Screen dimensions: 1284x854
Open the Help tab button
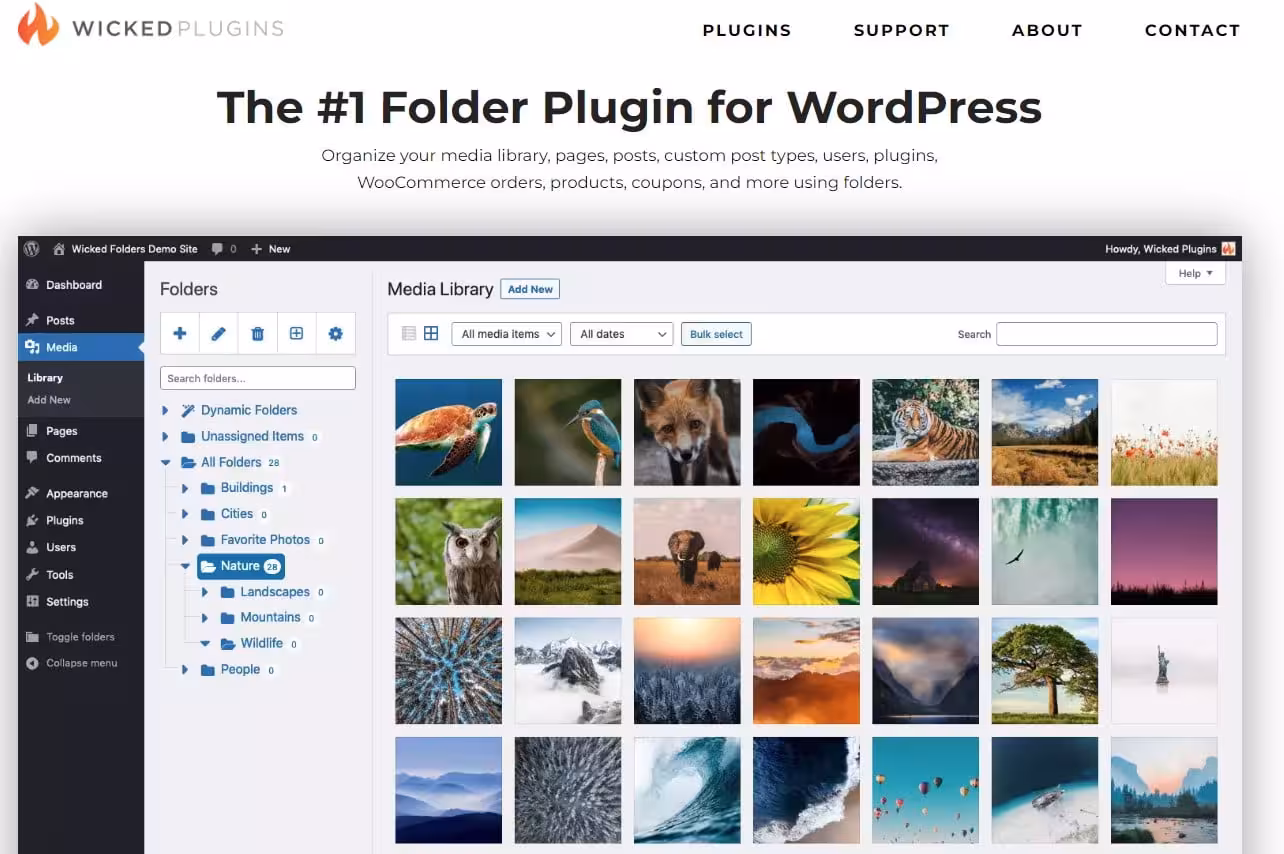(x=1195, y=273)
